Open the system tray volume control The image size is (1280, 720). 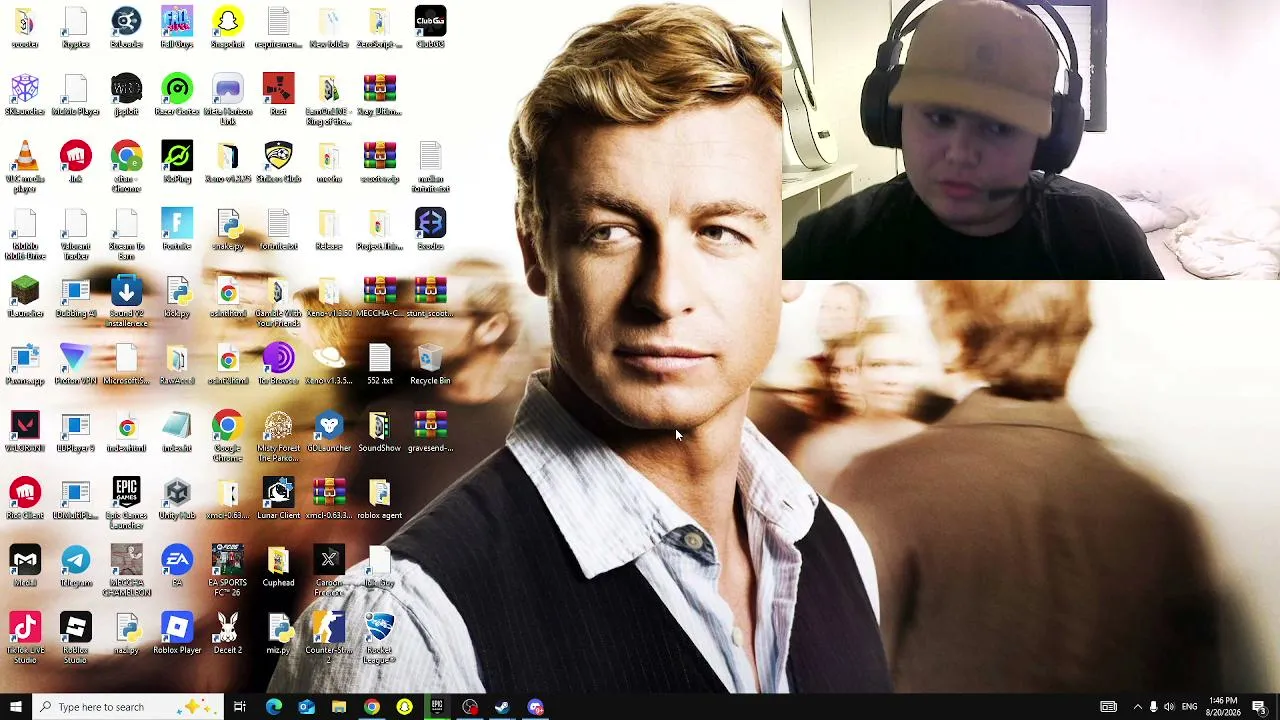coord(1169,707)
